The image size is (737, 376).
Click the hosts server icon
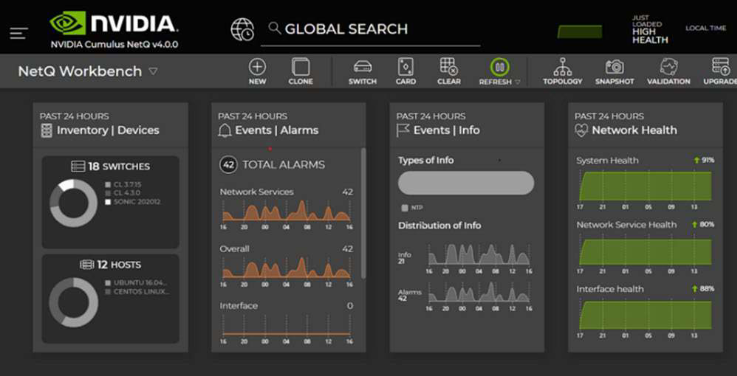click(87, 265)
